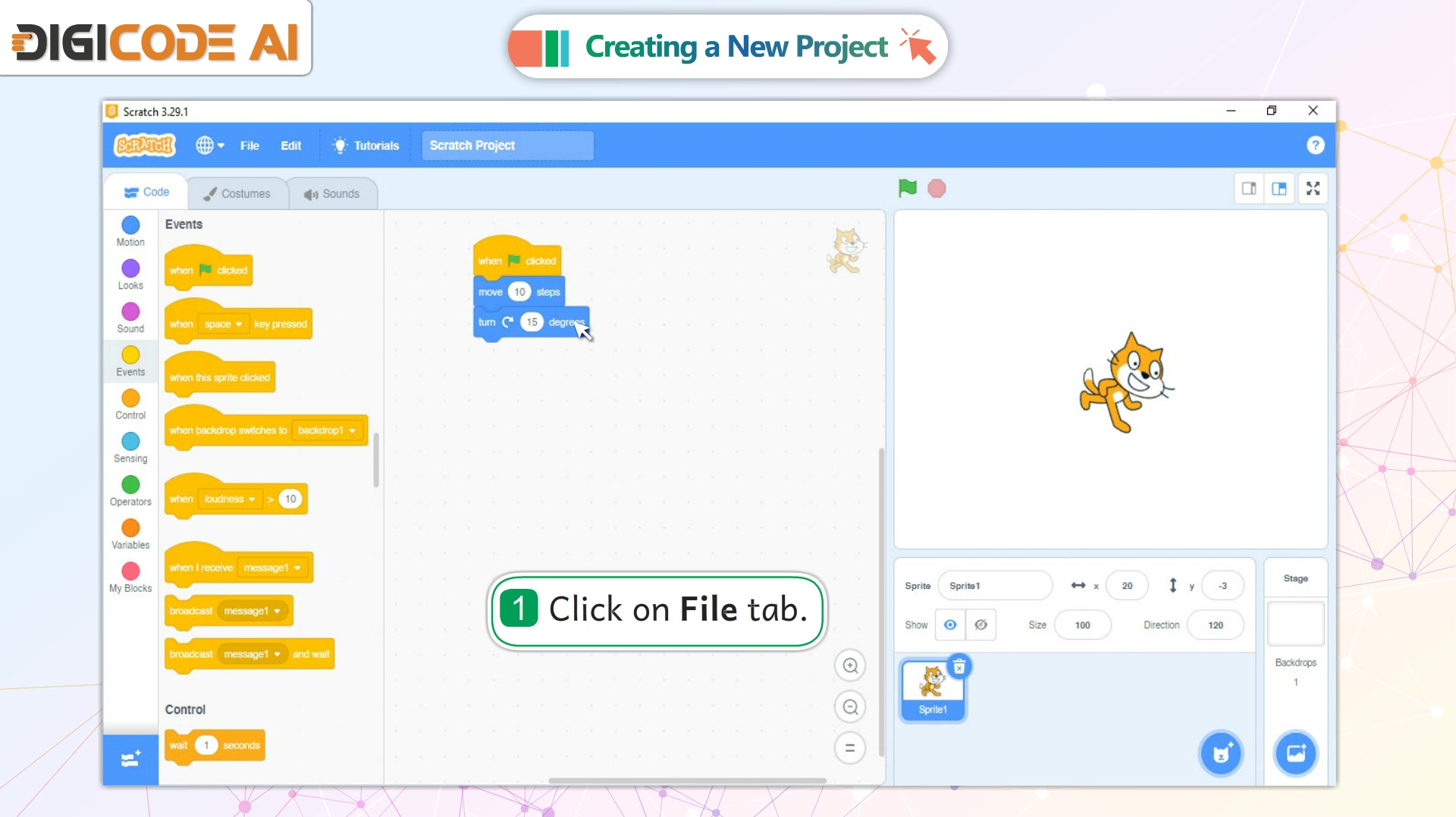
Task: Click the Scratch Project title field
Action: click(507, 146)
